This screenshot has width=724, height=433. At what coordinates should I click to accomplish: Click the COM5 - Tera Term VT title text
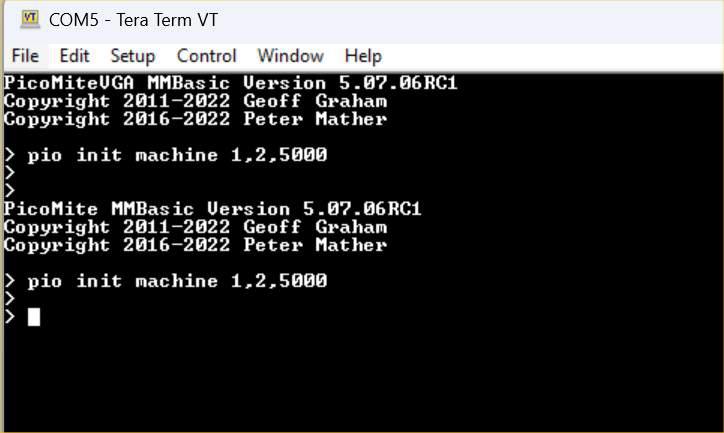click(133, 19)
